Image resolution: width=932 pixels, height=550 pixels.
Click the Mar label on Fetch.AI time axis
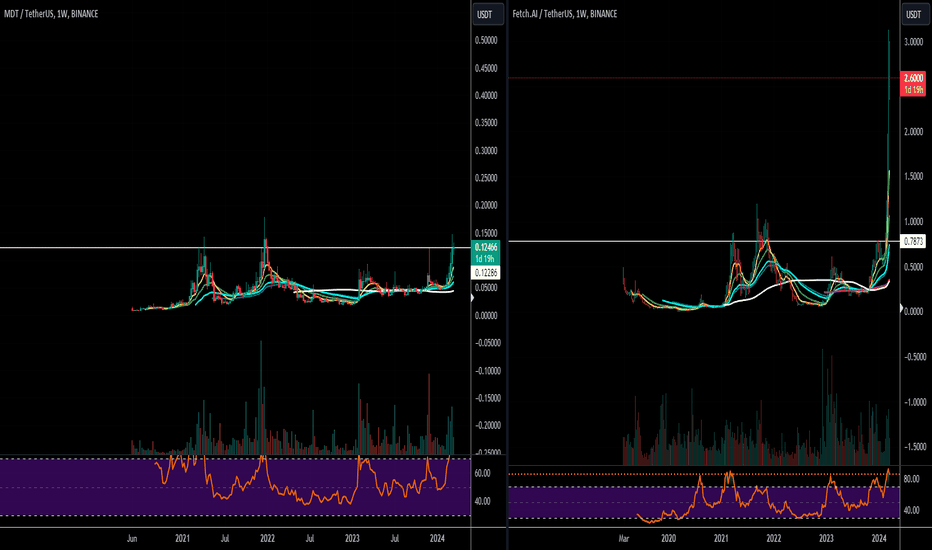click(624, 539)
